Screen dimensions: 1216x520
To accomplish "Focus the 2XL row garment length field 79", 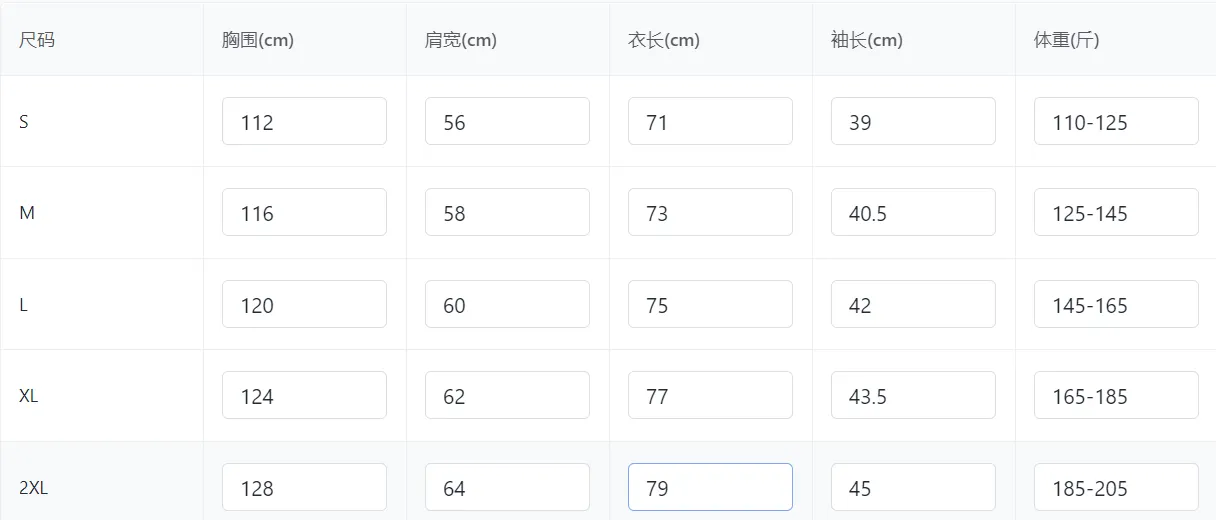I will pyautogui.click(x=710, y=487).
